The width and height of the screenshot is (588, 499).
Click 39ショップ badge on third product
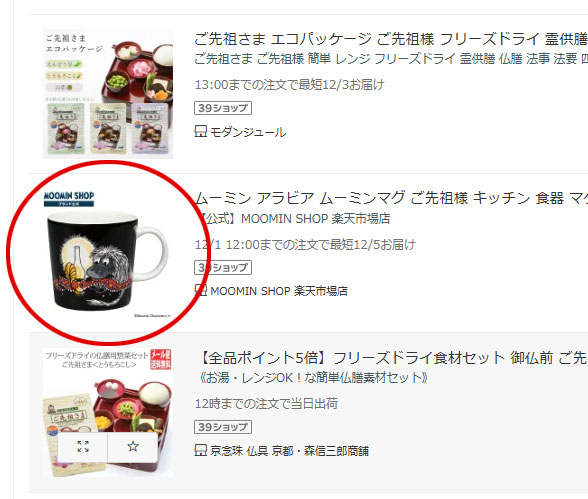click(x=223, y=427)
